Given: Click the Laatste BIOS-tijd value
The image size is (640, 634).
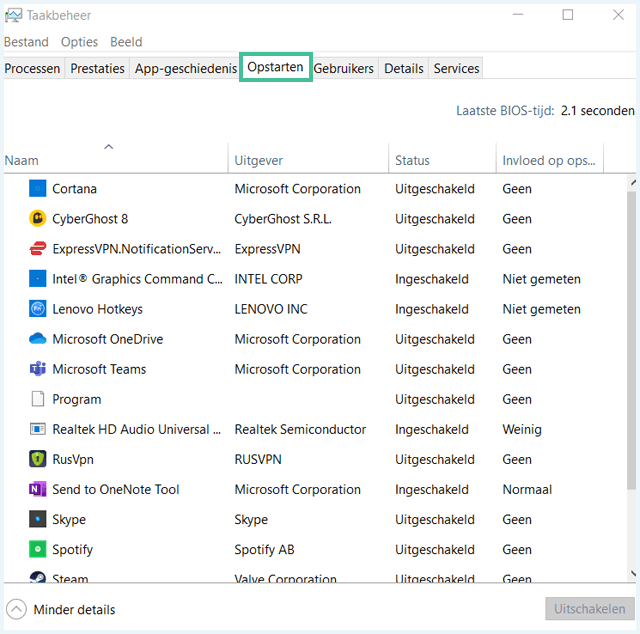Looking at the screenshot, I should [598, 111].
